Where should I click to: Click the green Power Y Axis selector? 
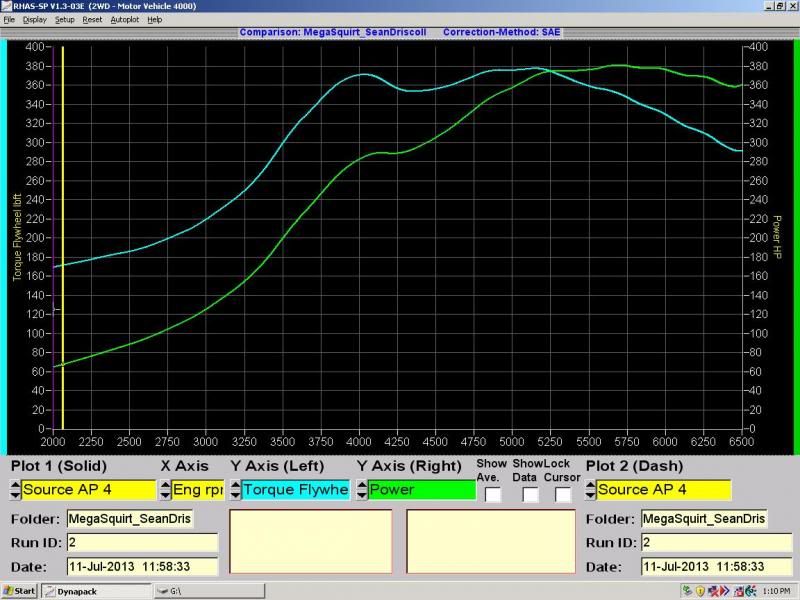(x=420, y=490)
